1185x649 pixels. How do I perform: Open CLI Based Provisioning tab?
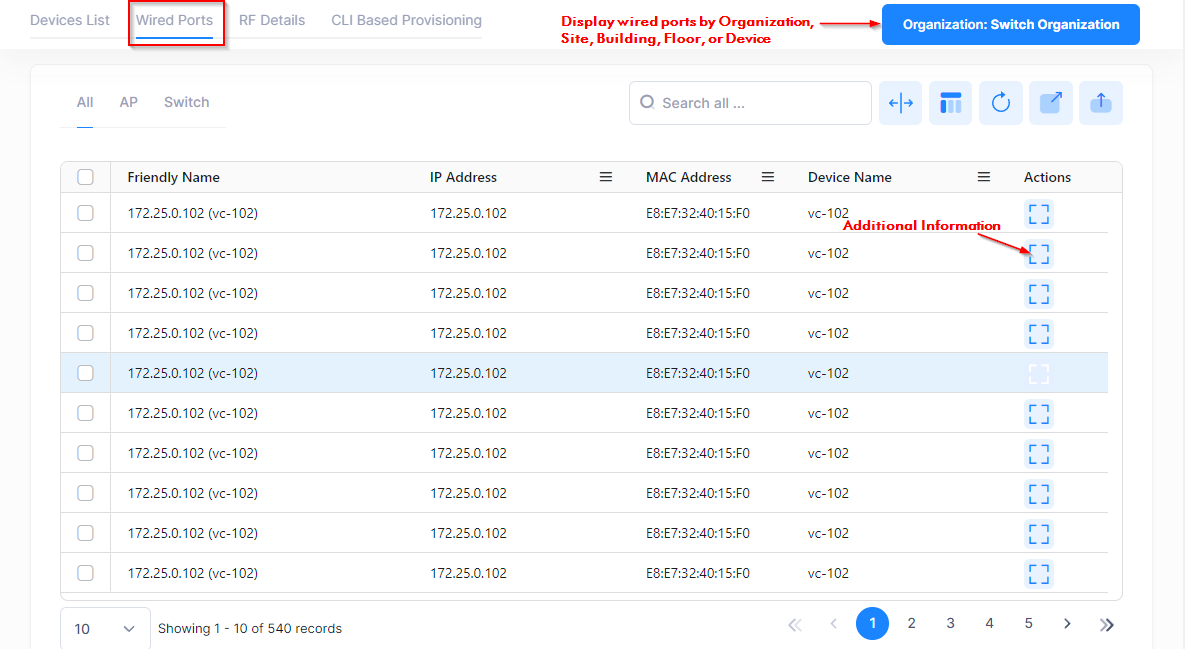(x=407, y=20)
